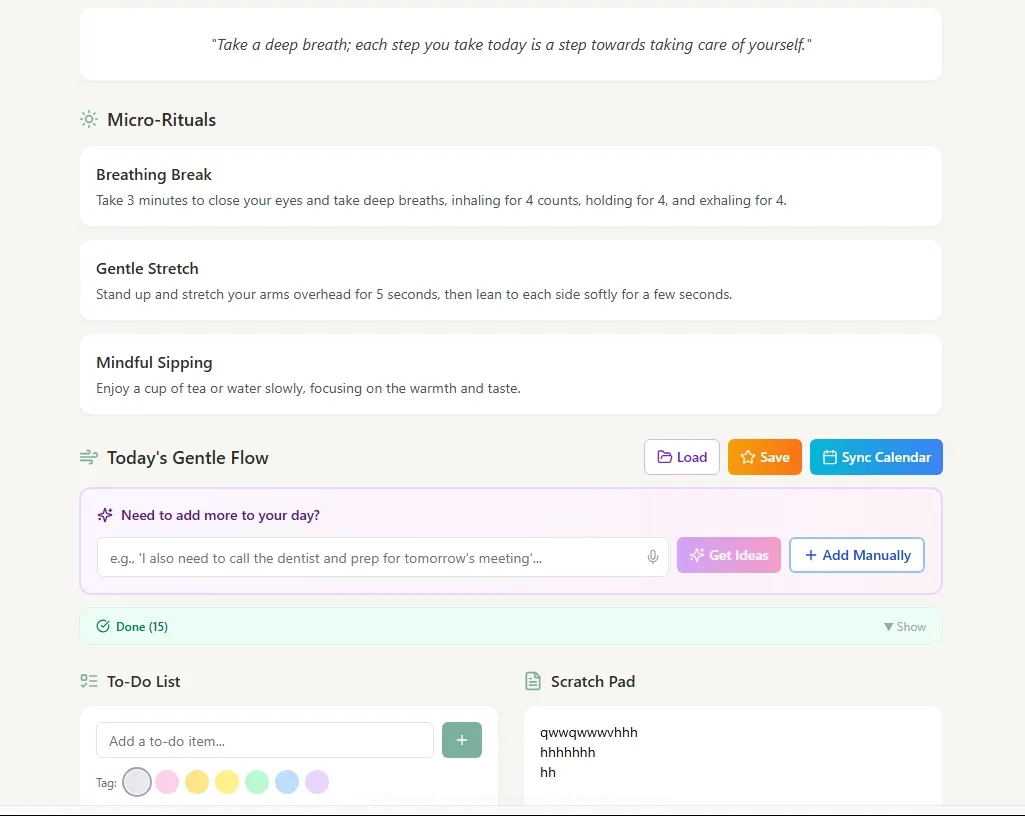Sync Calendar with the blue button

point(876,457)
